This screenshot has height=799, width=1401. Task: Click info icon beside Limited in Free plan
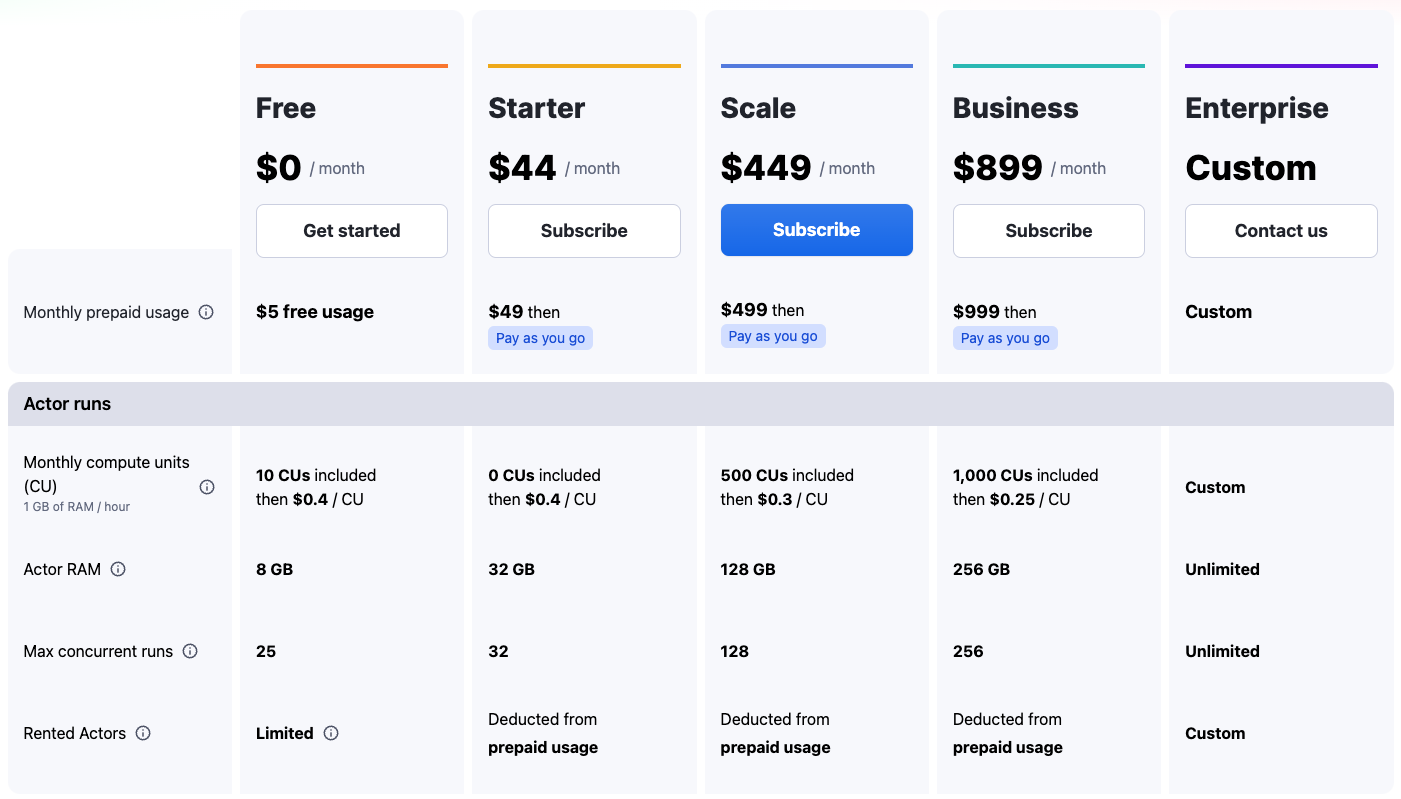[x=331, y=733]
